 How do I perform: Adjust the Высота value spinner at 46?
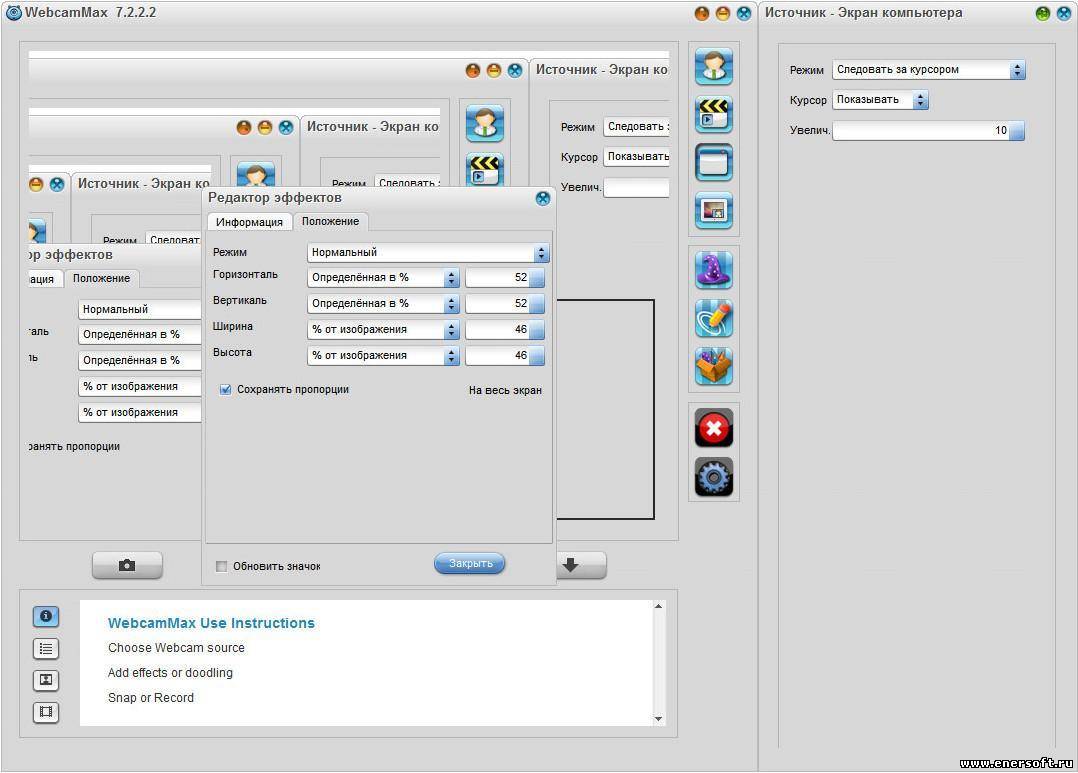coord(505,356)
